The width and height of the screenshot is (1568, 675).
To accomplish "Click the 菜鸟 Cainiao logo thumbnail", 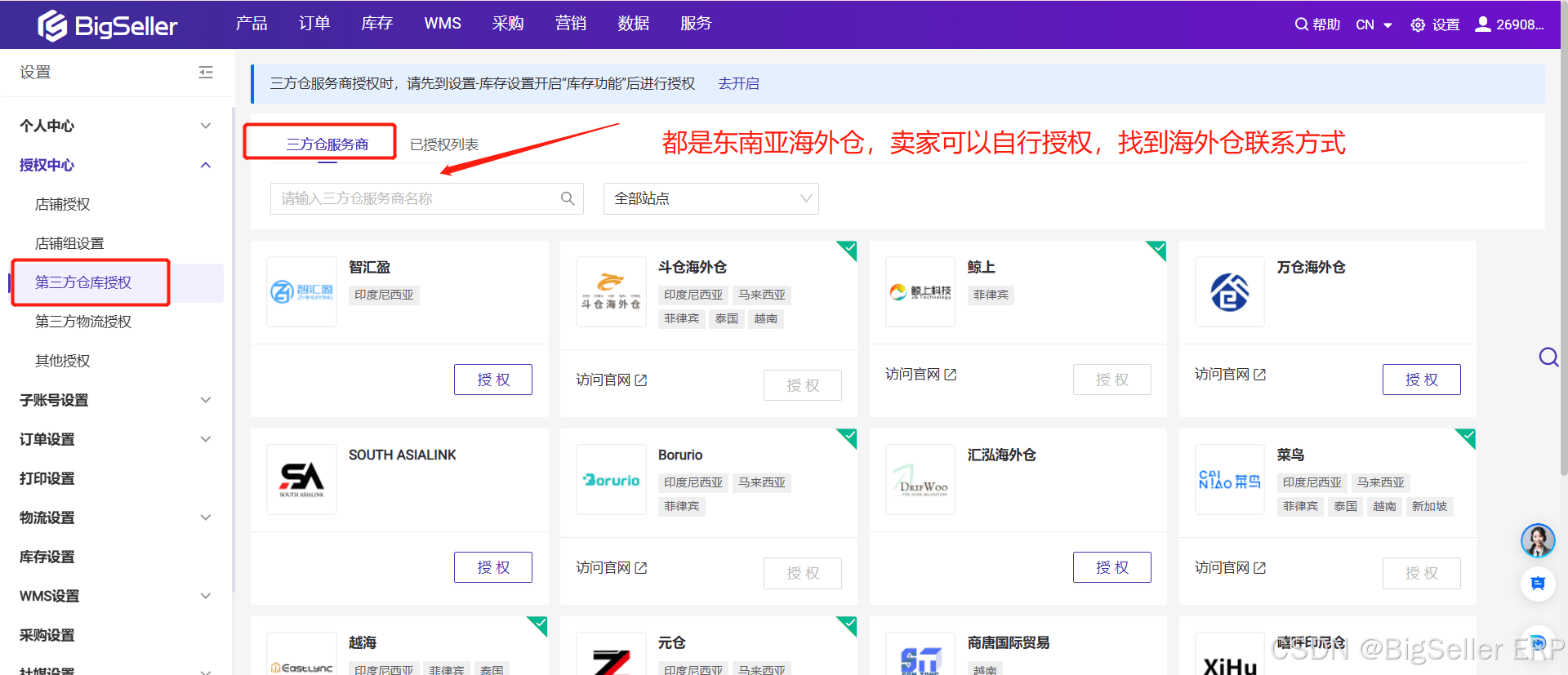I will 1230,480.
